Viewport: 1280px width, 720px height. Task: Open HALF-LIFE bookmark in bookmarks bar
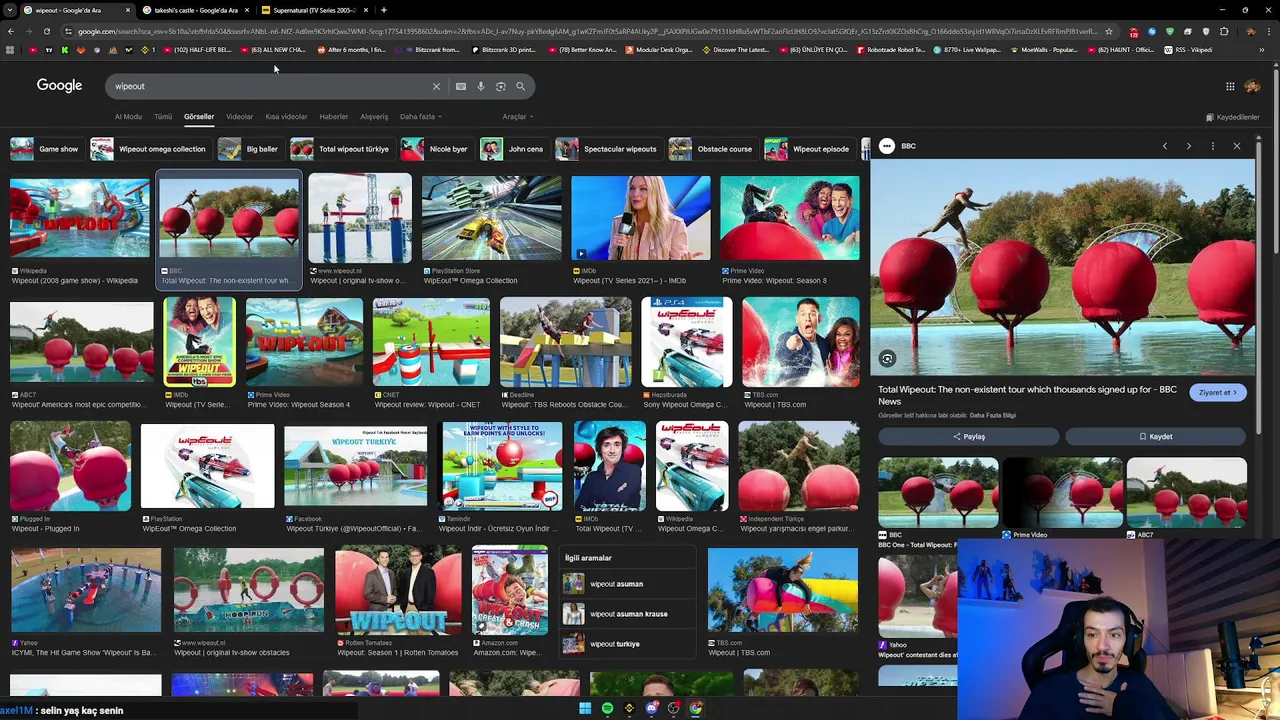199,50
